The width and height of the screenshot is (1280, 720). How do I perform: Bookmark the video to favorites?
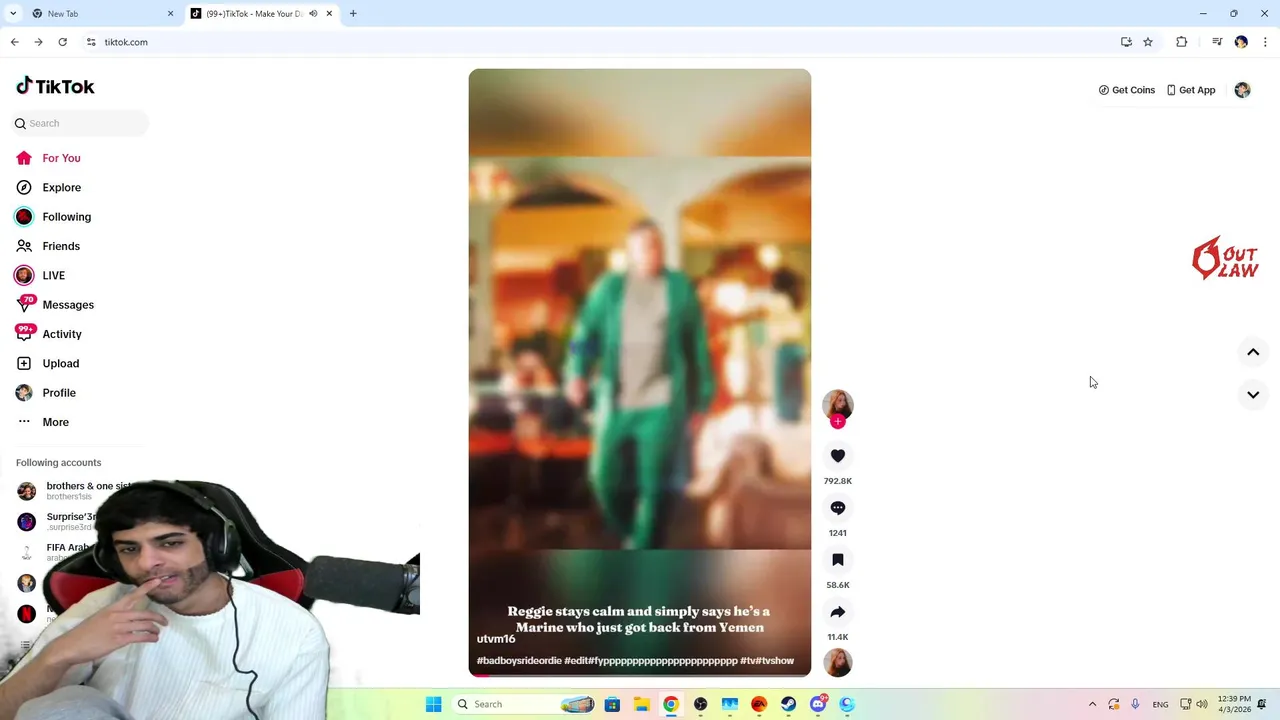click(838, 560)
